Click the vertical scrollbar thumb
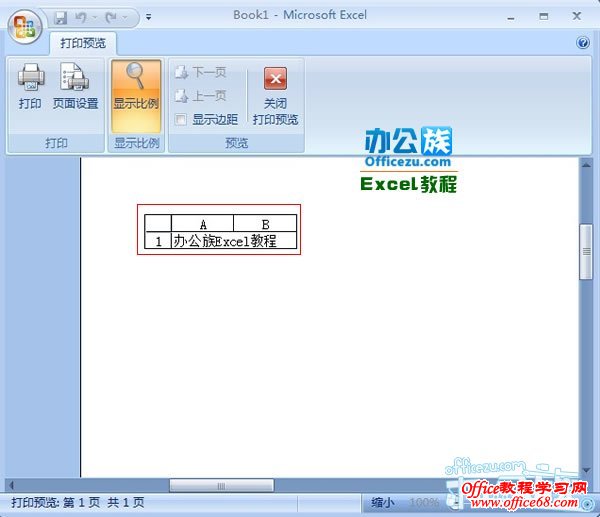Image resolution: width=600 pixels, height=517 pixels. point(586,252)
